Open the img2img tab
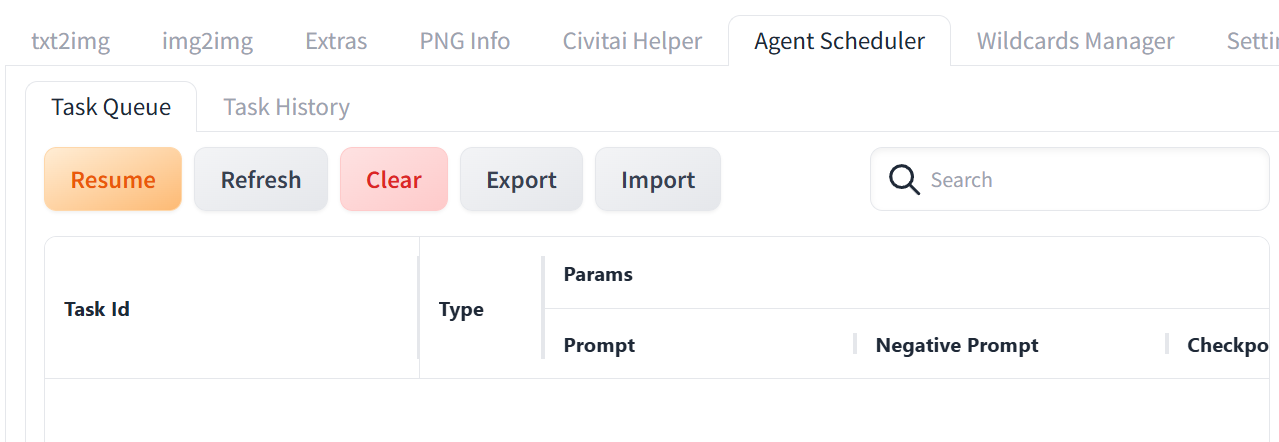 tap(208, 41)
